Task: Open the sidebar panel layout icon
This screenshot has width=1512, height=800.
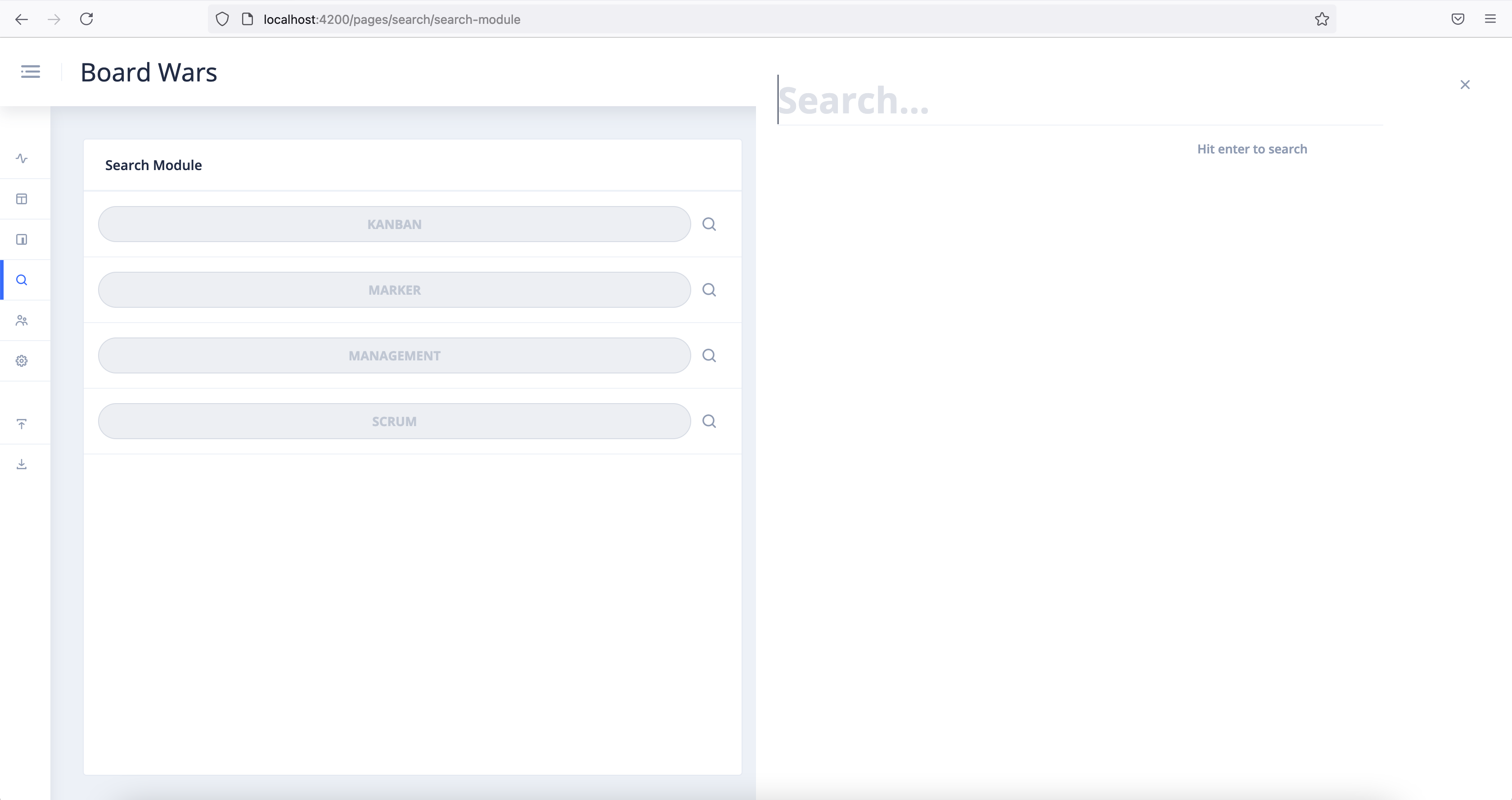Action: pyautogui.click(x=22, y=239)
